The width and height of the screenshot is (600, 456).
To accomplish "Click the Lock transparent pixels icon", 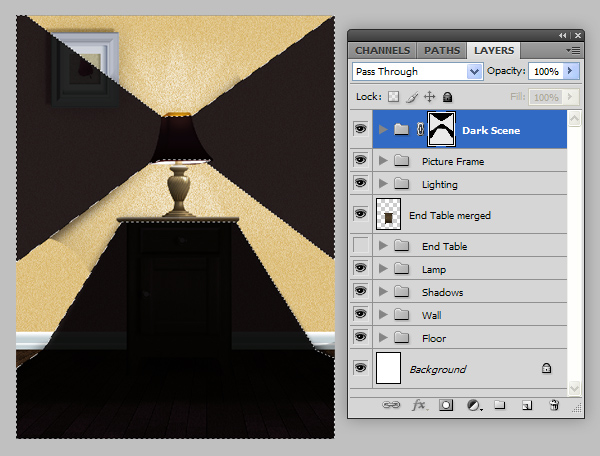I will coord(393,97).
